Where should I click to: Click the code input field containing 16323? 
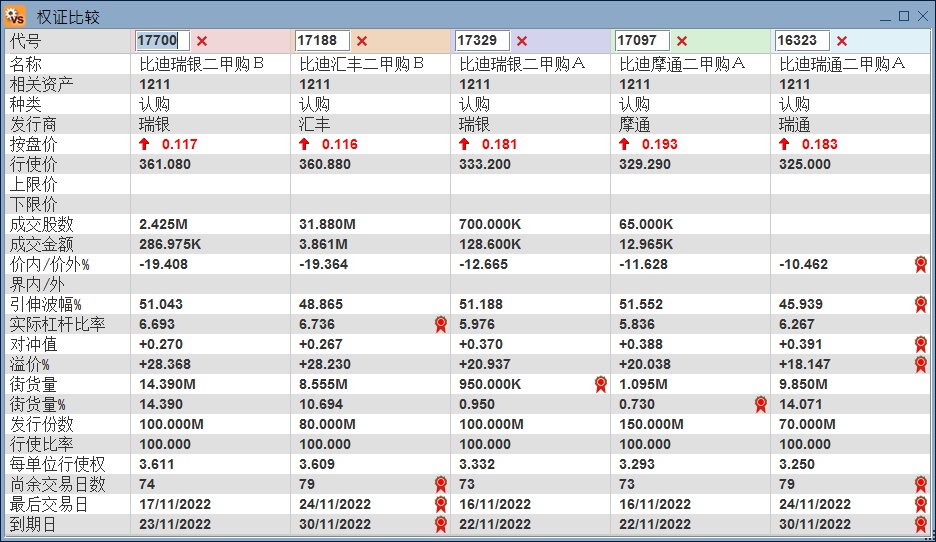pyautogui.click(x=802, y=41)
